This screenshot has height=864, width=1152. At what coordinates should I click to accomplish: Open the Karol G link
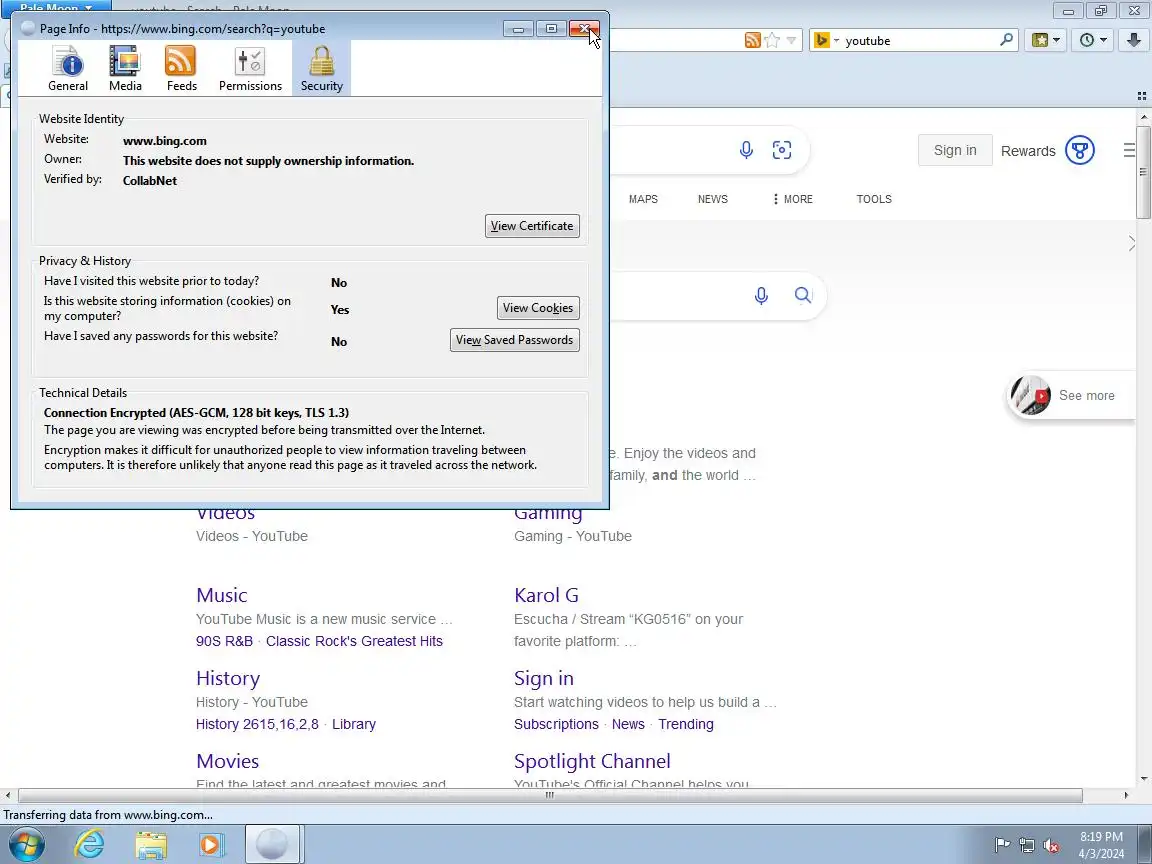[x=547, y=595]
